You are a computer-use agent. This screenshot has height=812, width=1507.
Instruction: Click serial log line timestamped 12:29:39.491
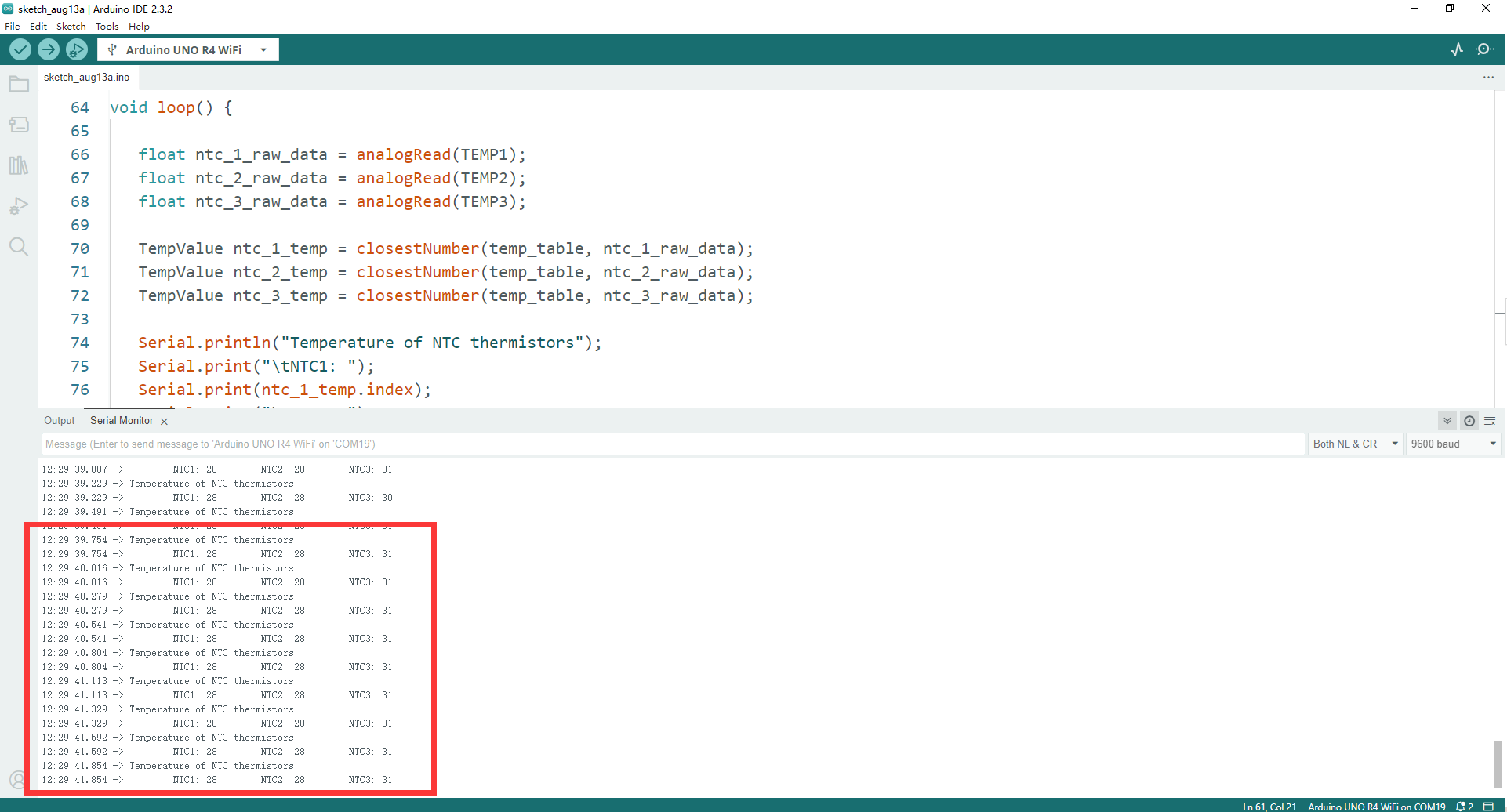pos(168,512)
